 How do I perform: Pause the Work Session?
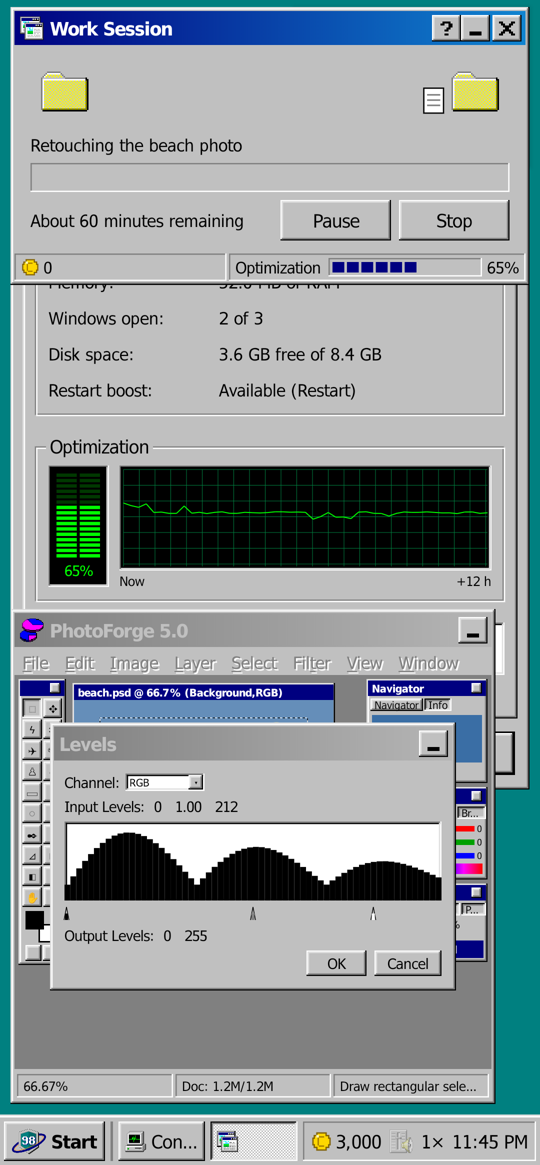[336, 221]
